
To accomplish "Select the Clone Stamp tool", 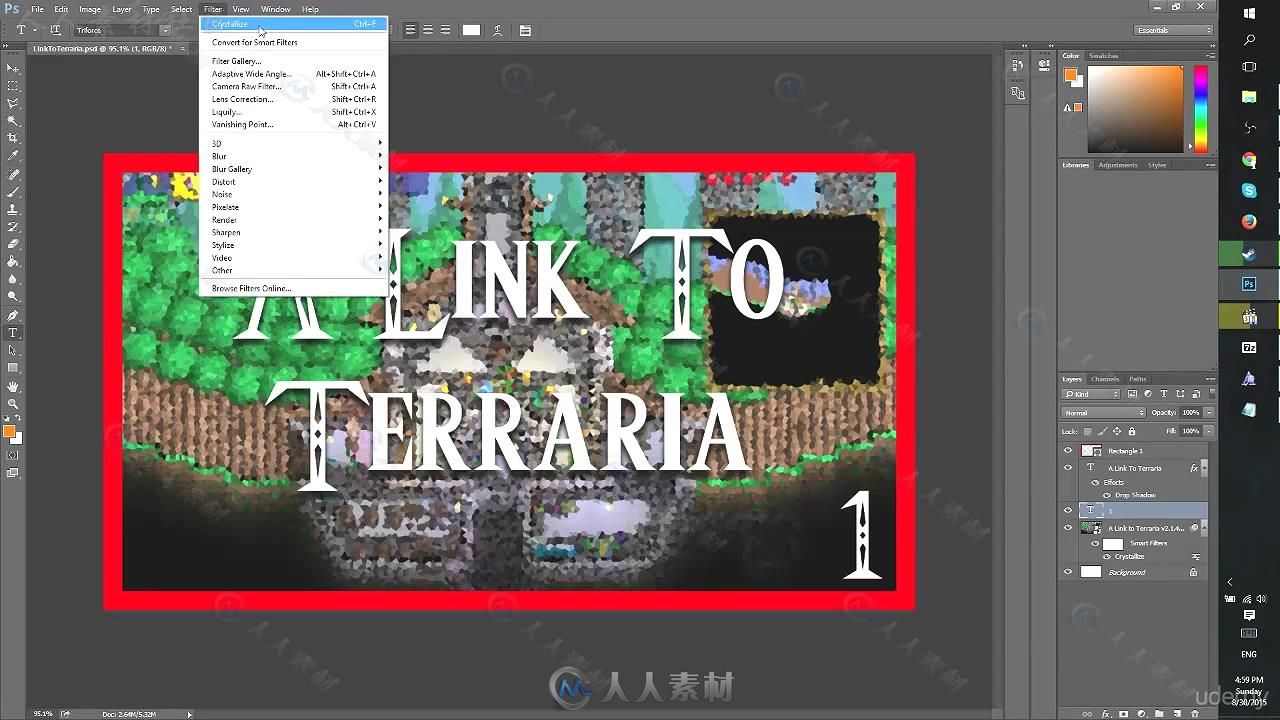I will tap(13, 210).
